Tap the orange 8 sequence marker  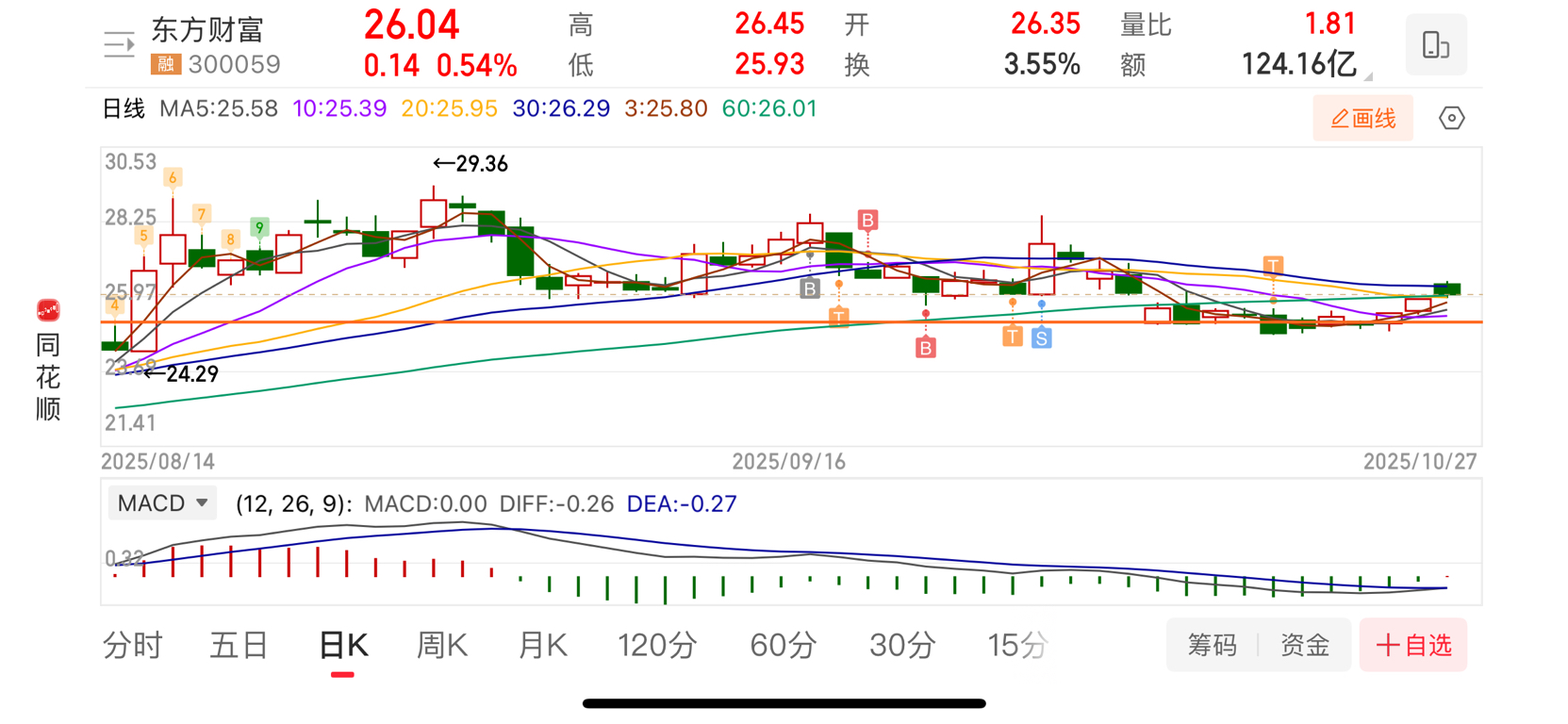pyautogui.click(x=230, y=239)
